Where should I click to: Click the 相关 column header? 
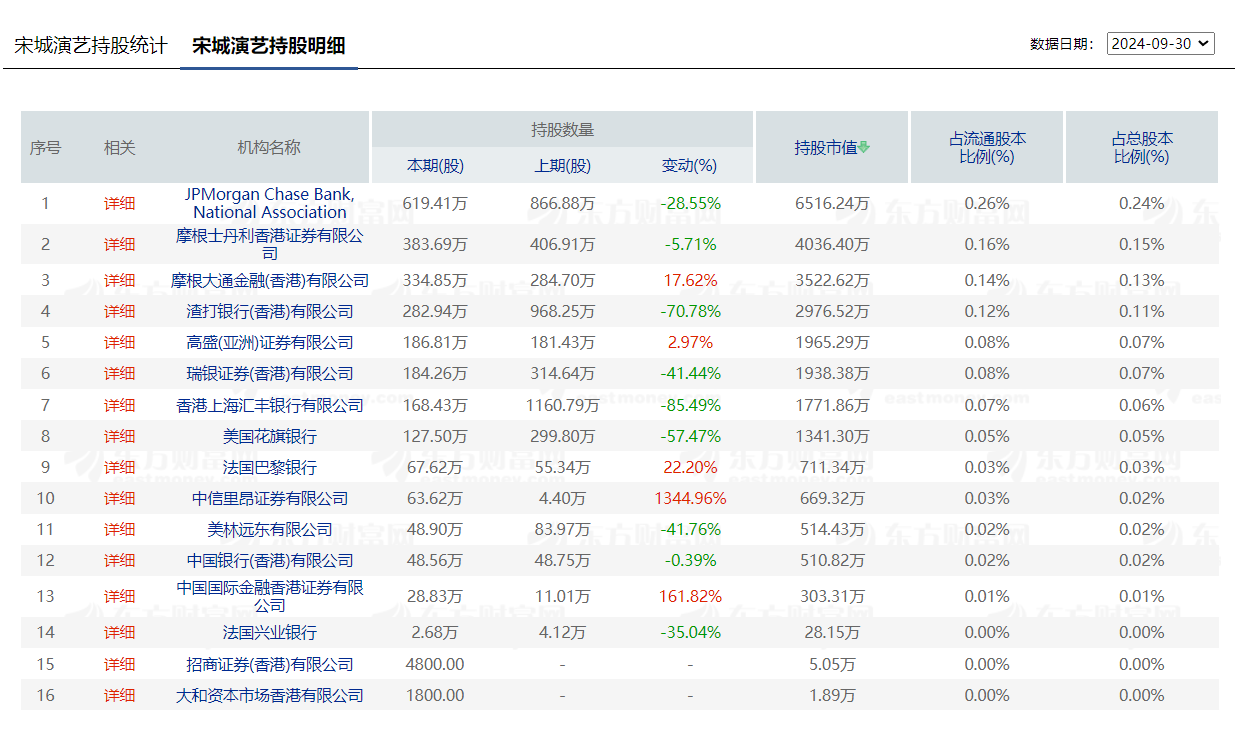point(119,147)
